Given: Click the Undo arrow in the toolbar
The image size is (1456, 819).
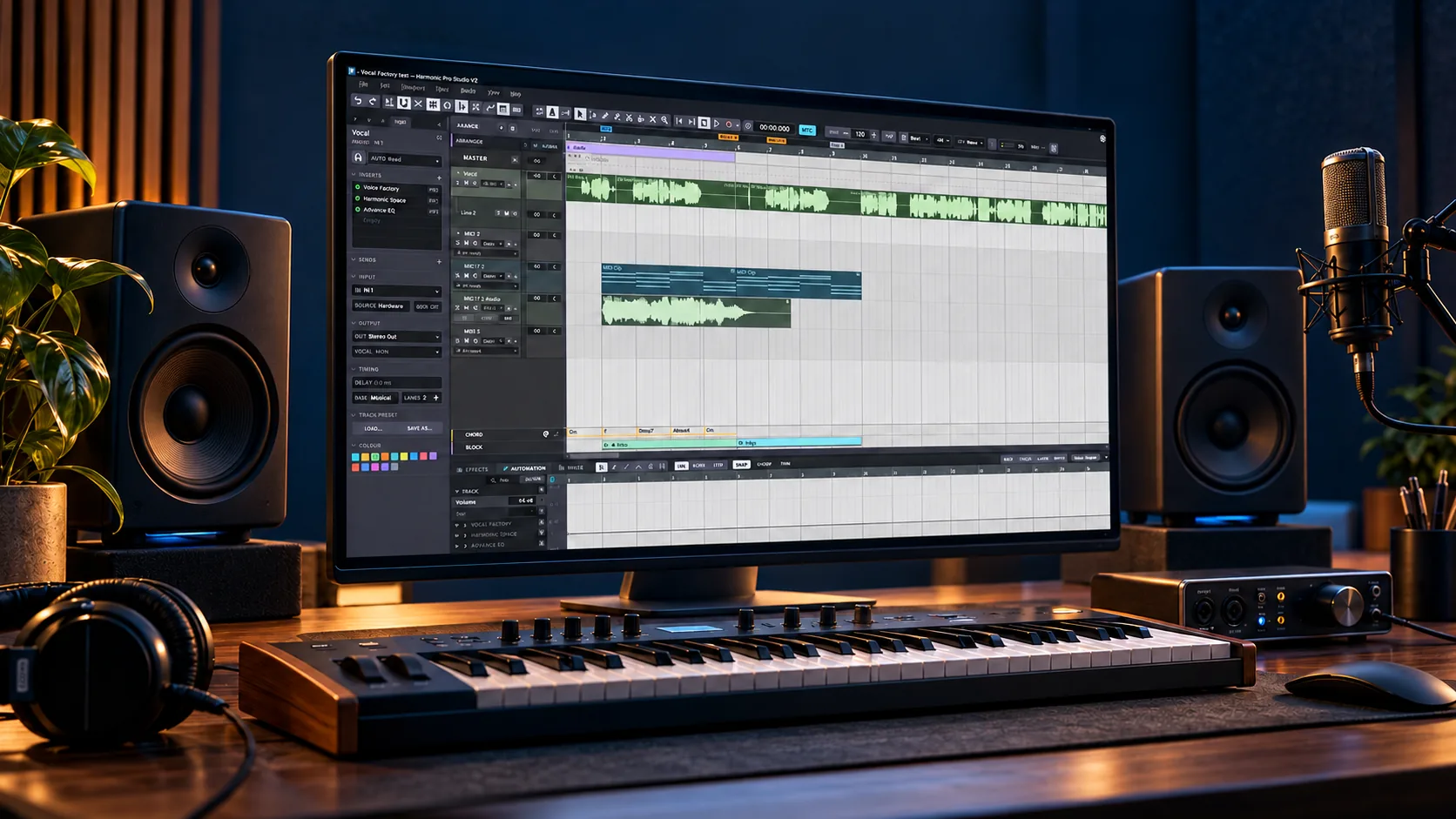Looking at the screenshot, I should 358,101.
